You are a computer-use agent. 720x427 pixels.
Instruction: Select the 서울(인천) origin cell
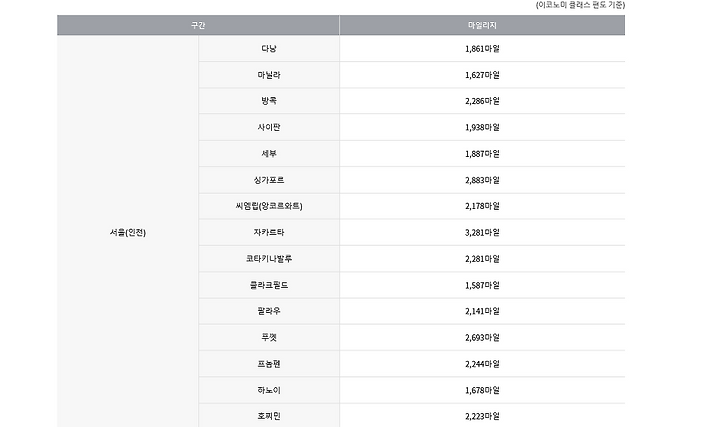tap(128, 232)
